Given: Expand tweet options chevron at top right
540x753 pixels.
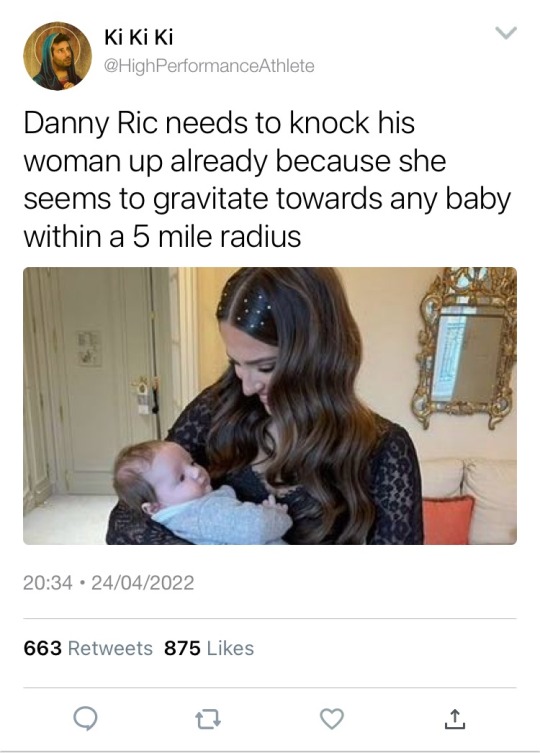Looking at the screenshot, I should 506,33.
